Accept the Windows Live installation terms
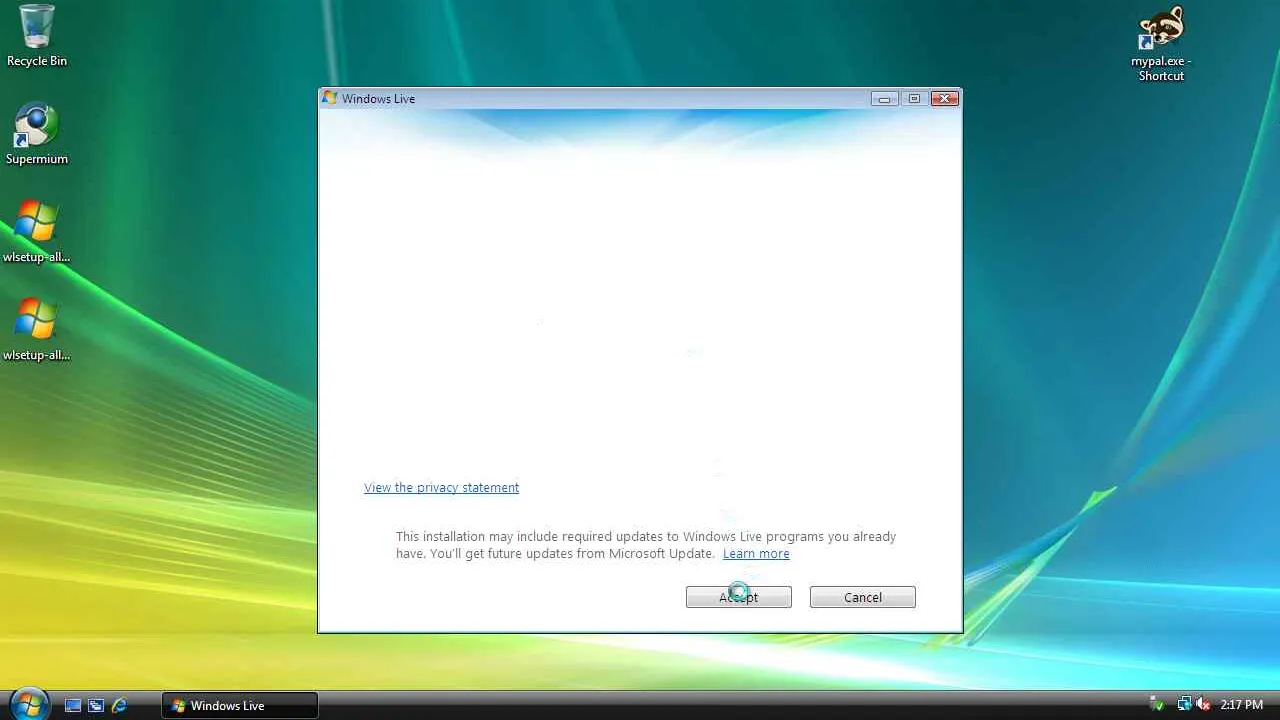1280x720 pixels. (739, 597)
